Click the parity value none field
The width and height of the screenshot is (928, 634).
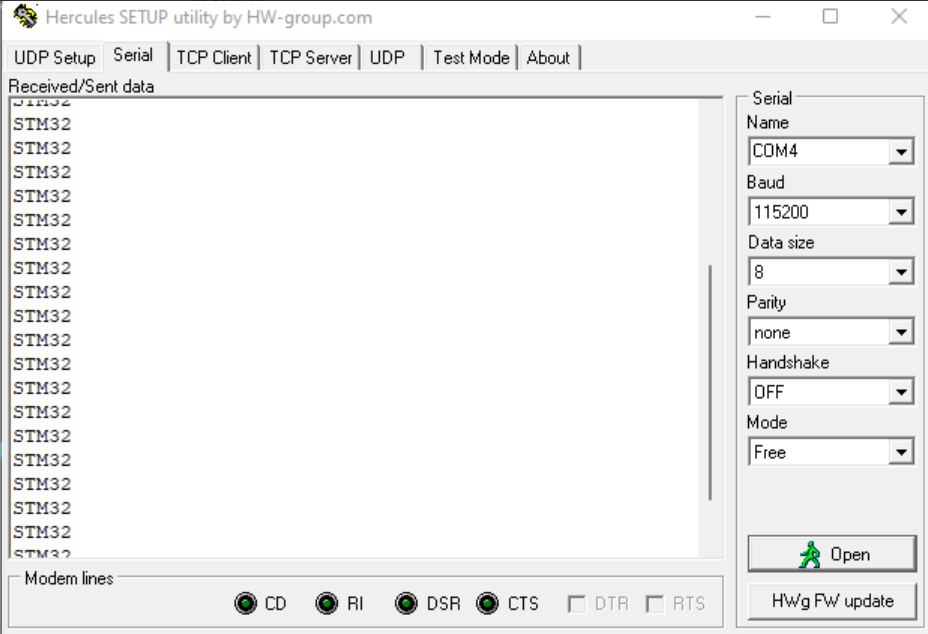click(819, 332)
